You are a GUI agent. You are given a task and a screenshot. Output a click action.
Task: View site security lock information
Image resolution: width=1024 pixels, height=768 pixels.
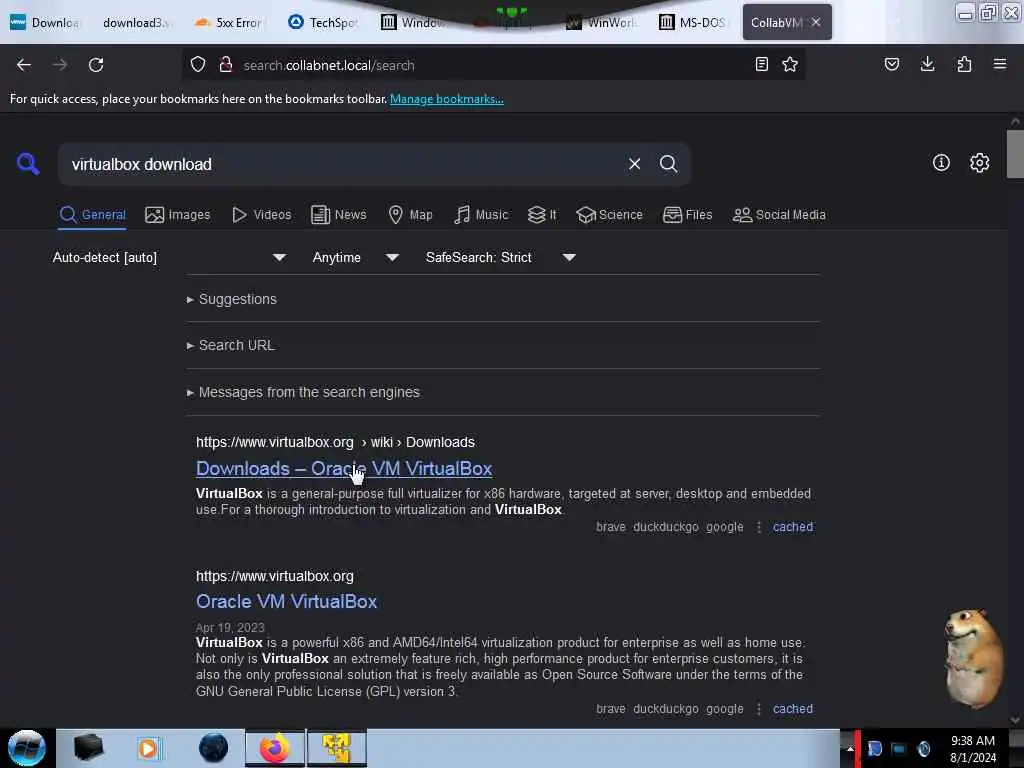[226, 65]
